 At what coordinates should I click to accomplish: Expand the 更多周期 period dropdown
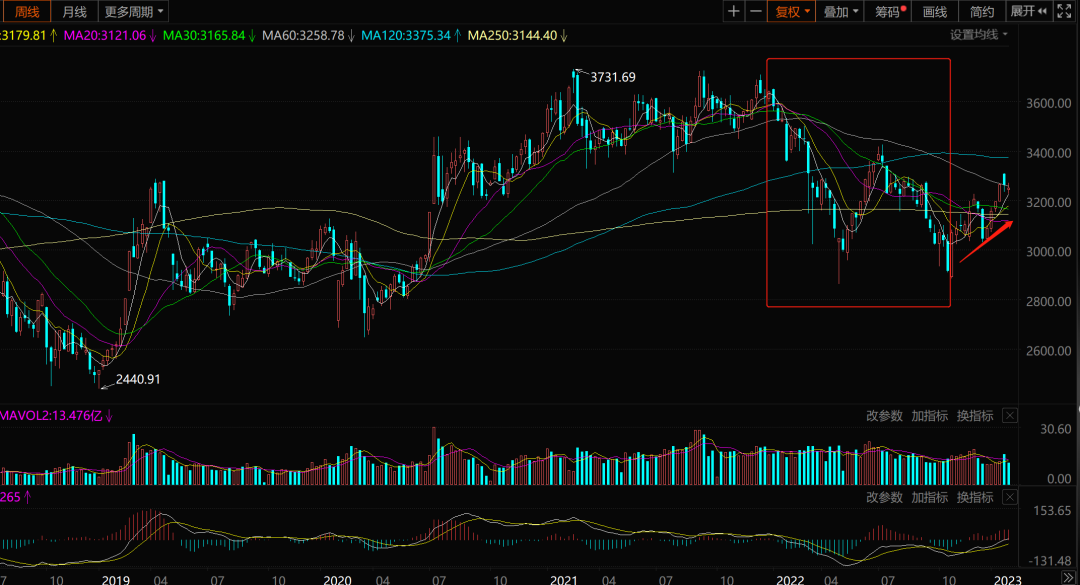[x=134, y=11]
